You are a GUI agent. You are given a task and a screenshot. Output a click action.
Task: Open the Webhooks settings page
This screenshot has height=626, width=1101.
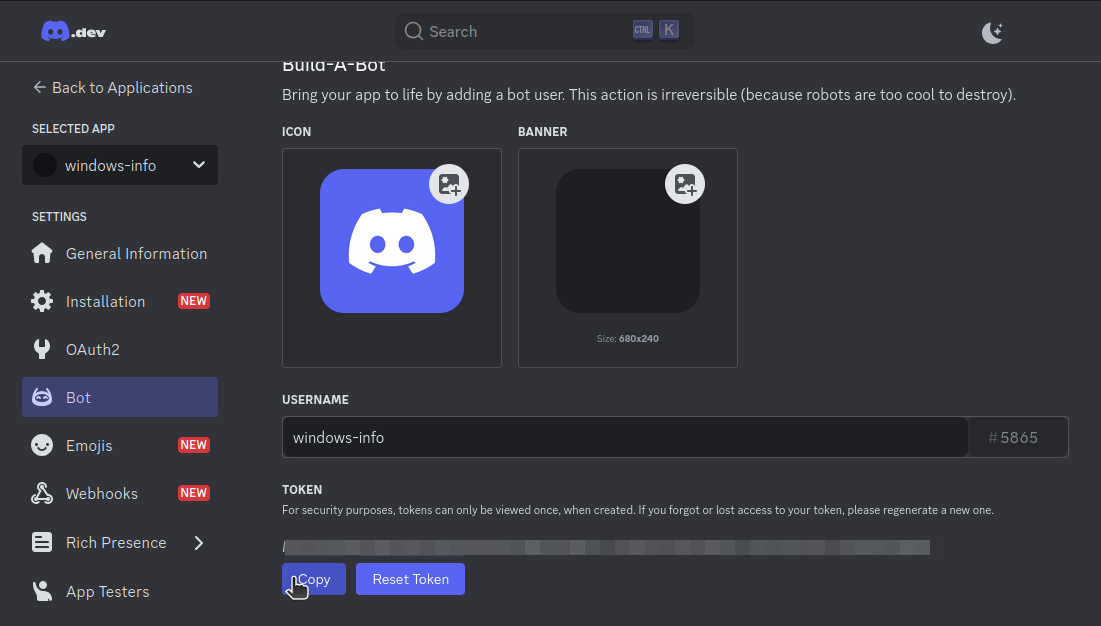(120, 493)
